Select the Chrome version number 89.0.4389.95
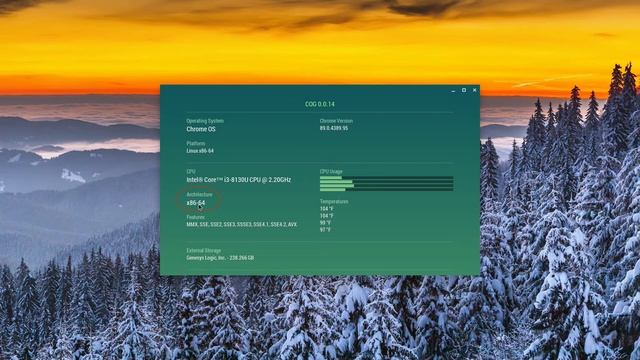The width and height of the screenshot is (640, 360). (x=334, y=128)
